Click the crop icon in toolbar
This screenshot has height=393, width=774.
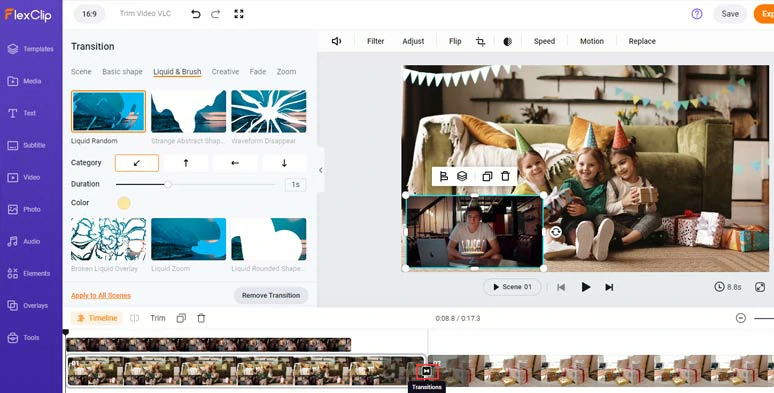480,41
